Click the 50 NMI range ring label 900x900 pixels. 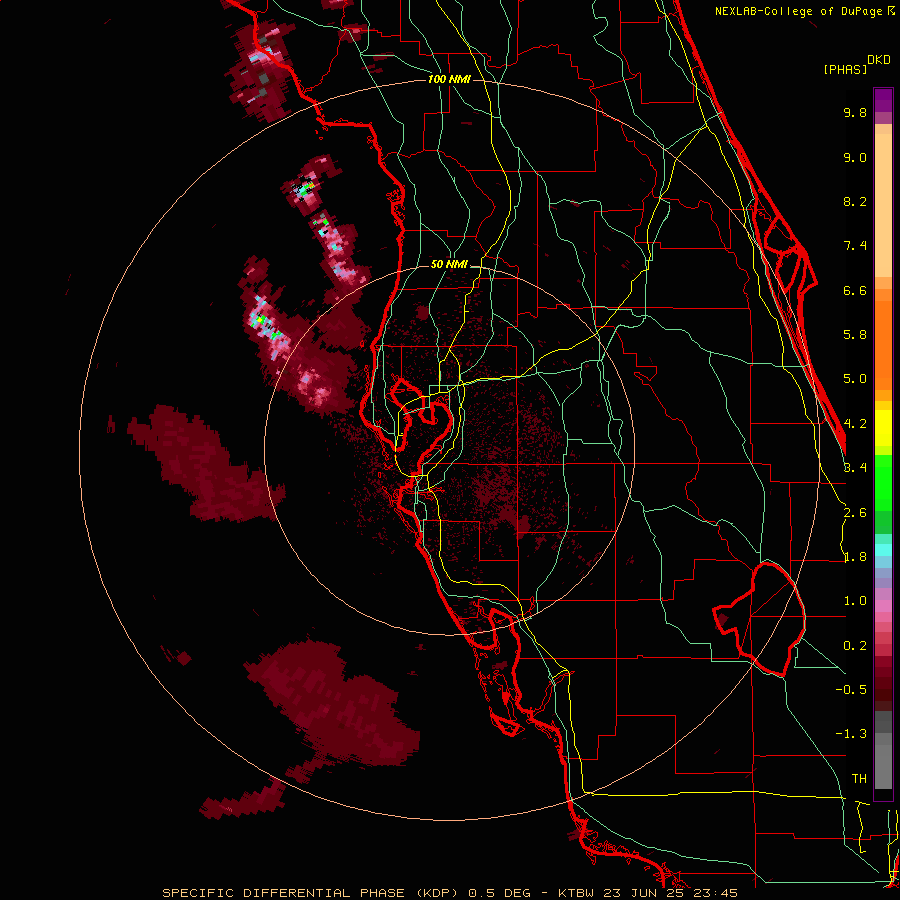click(449, 265)
